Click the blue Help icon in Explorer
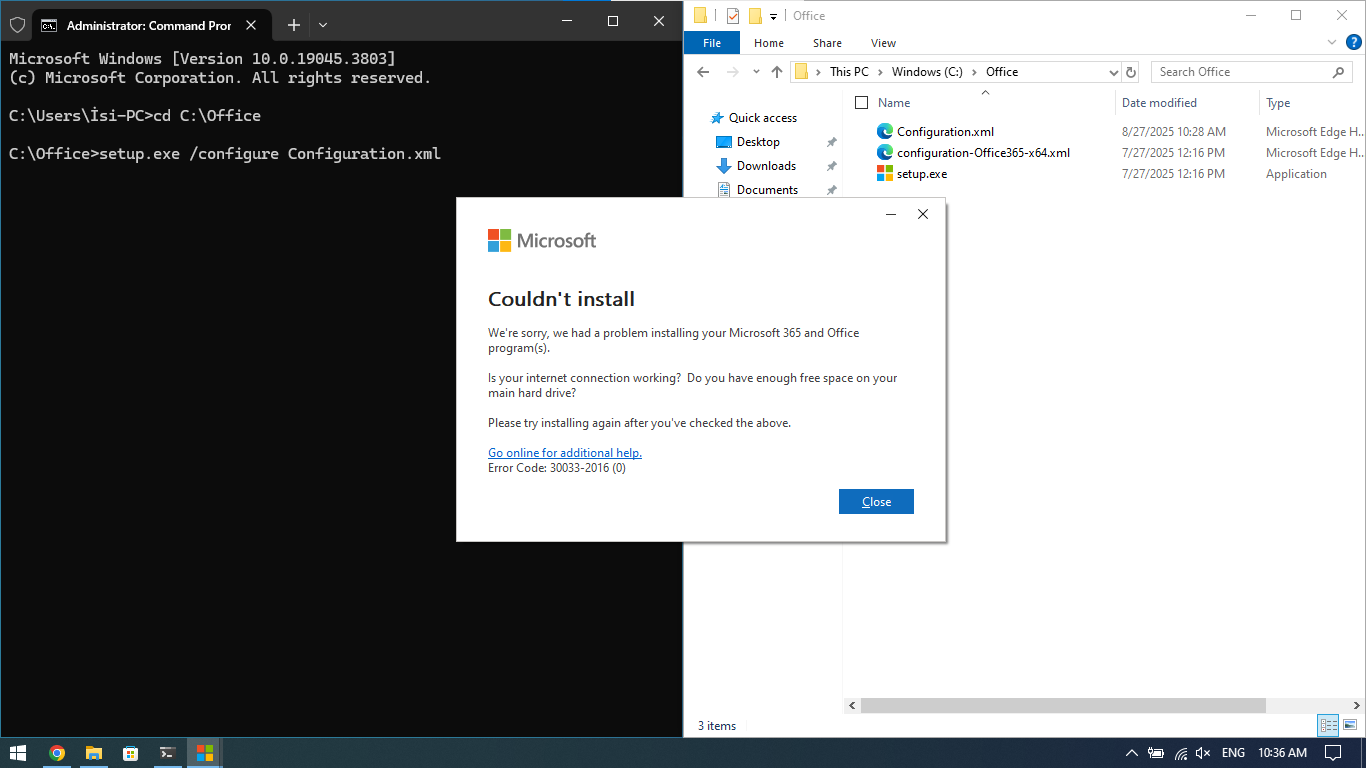The height and width of the screenshot is (768, 1366). coord(1353,43)
